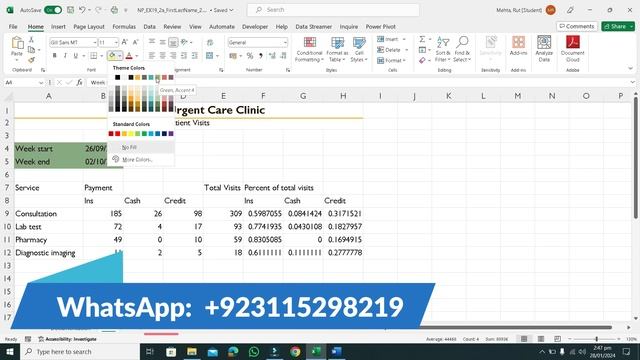This screenshot has width=640, height=360.
Task: Click More Colors in the fill menu
Action: [141, 160]
